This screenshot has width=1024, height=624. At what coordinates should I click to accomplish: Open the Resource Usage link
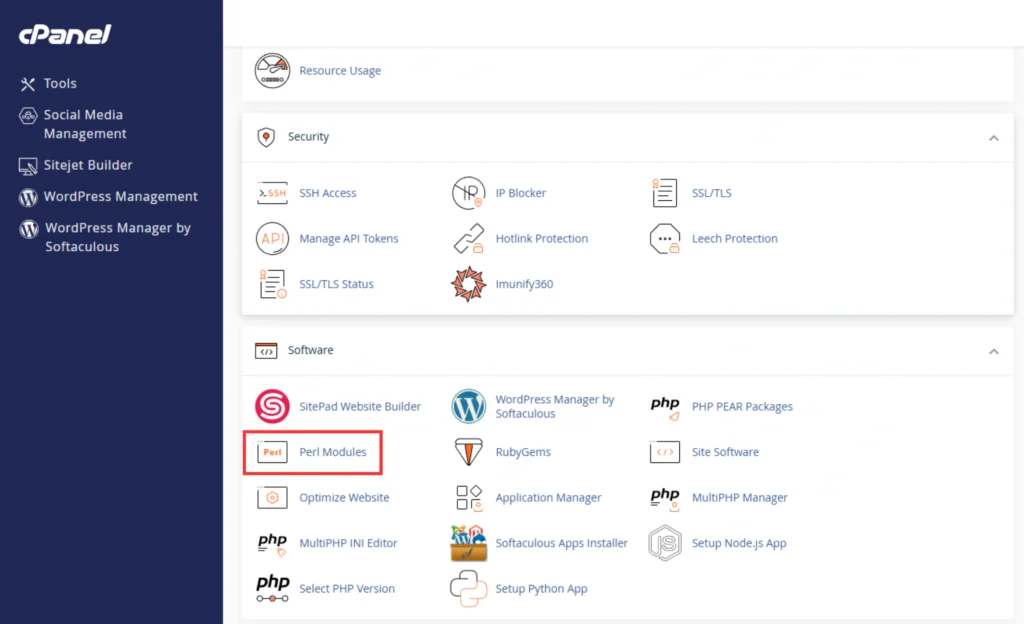point(340,70)
